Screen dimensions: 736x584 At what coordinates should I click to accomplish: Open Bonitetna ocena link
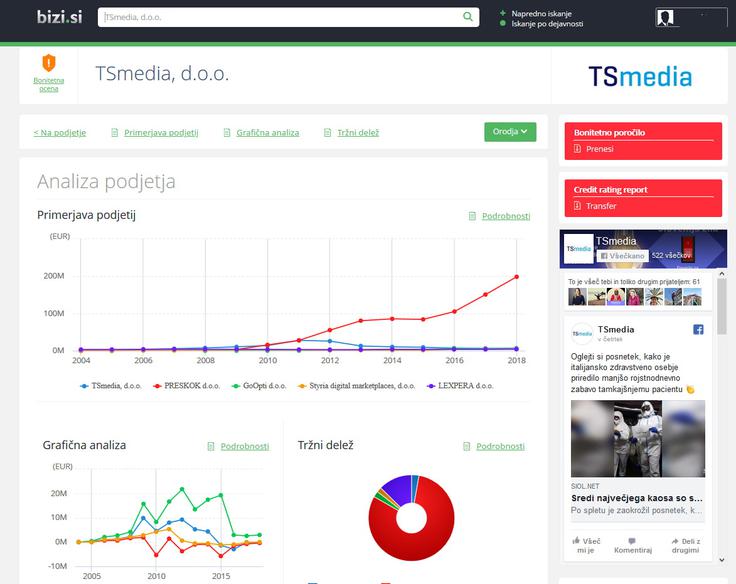49,85
